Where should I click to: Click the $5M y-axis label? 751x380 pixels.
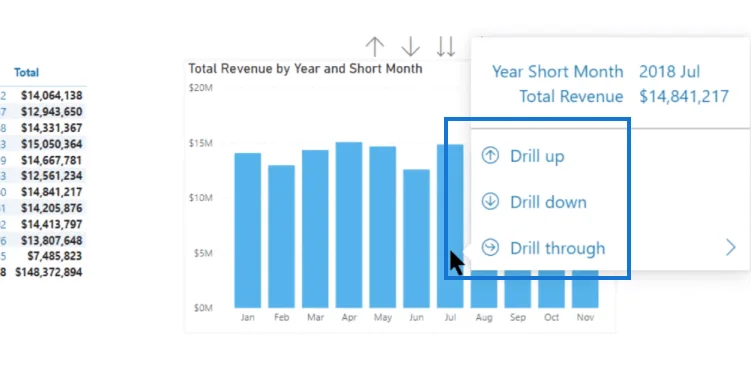point(203,253)
